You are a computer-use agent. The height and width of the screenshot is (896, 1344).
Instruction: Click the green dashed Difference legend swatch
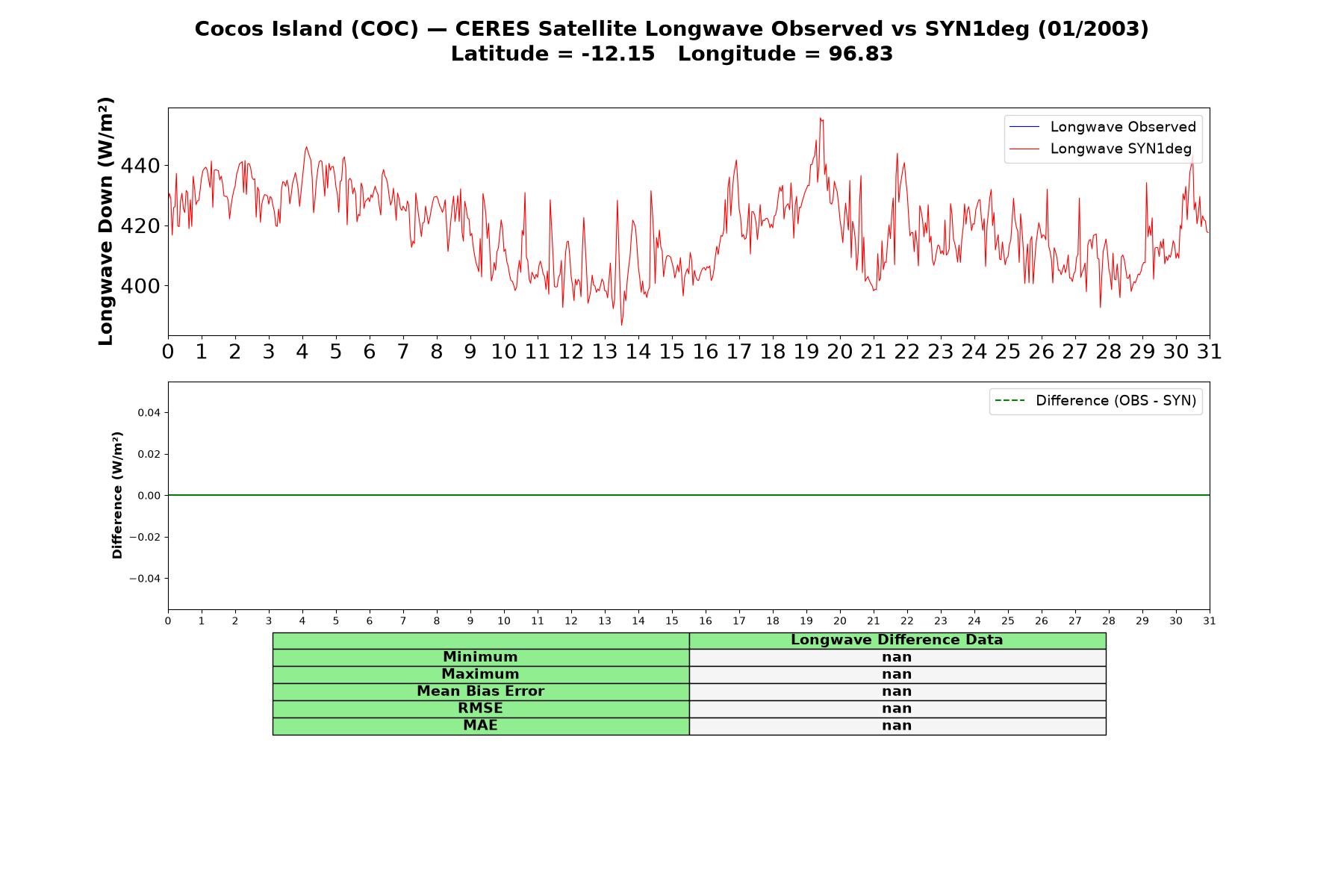(1009, 401)
